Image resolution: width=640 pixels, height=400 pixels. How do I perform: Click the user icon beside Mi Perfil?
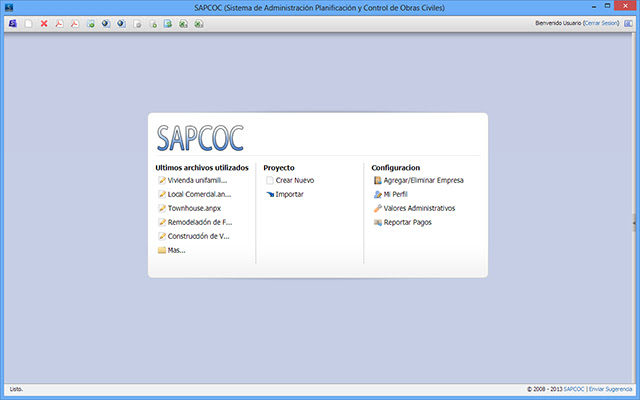pos(378,194)
